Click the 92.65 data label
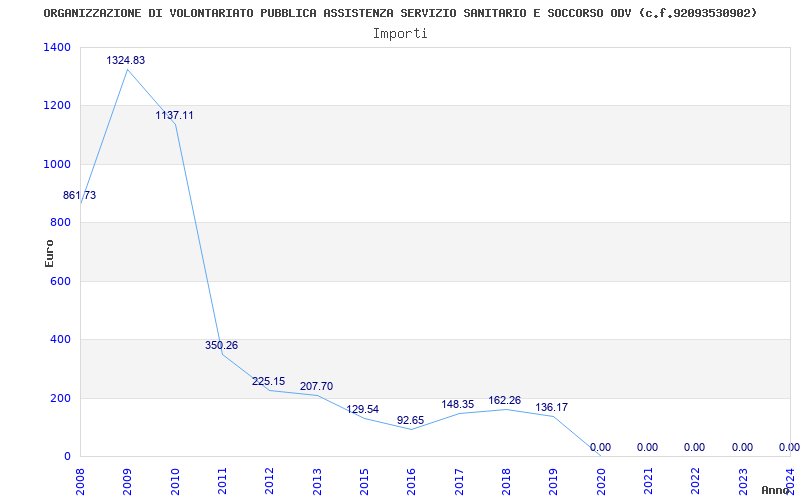Image resolution: width=800 pixels, height=500 pixels. (411, 421)
